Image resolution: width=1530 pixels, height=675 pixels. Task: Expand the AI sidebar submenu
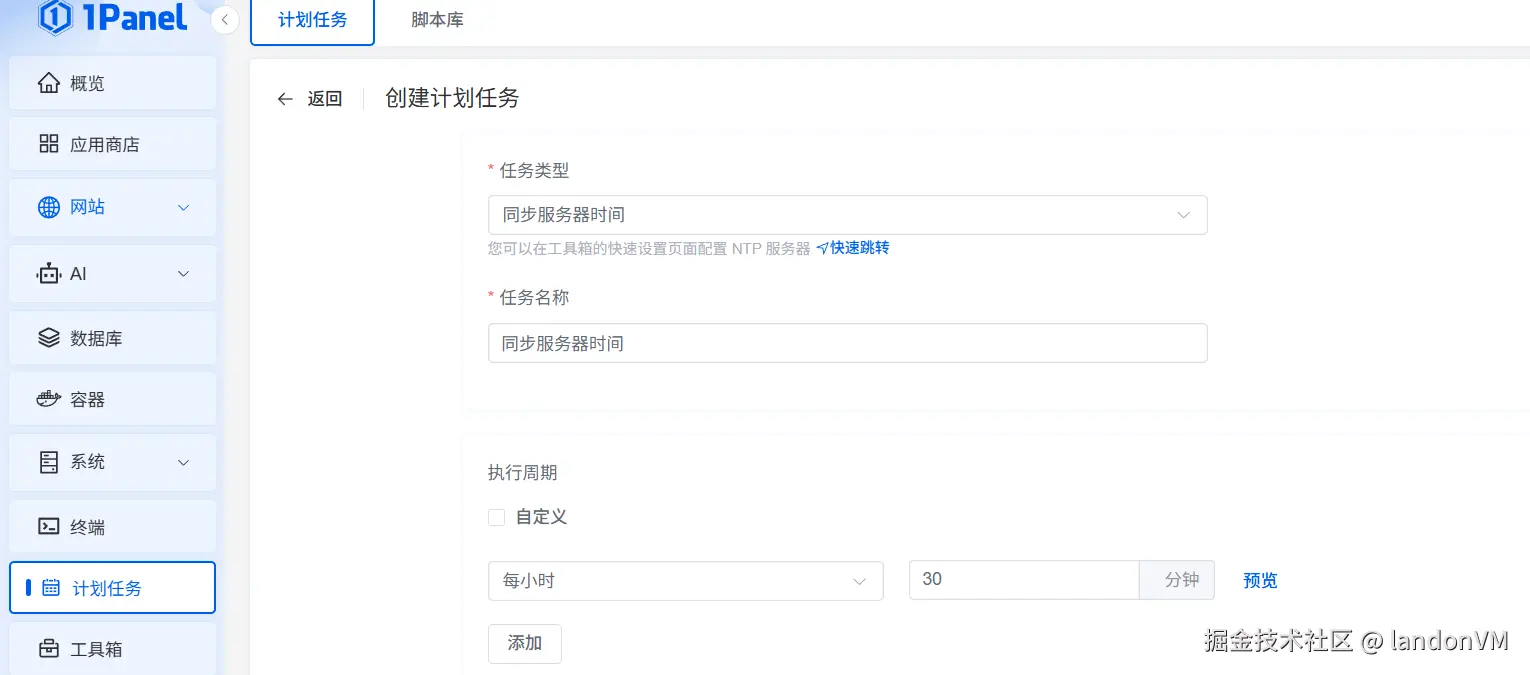pyautogui.click(x=183, y=273)
